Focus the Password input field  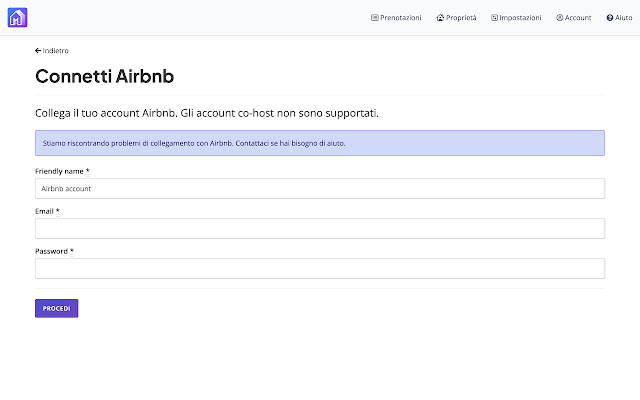(320, 269)
